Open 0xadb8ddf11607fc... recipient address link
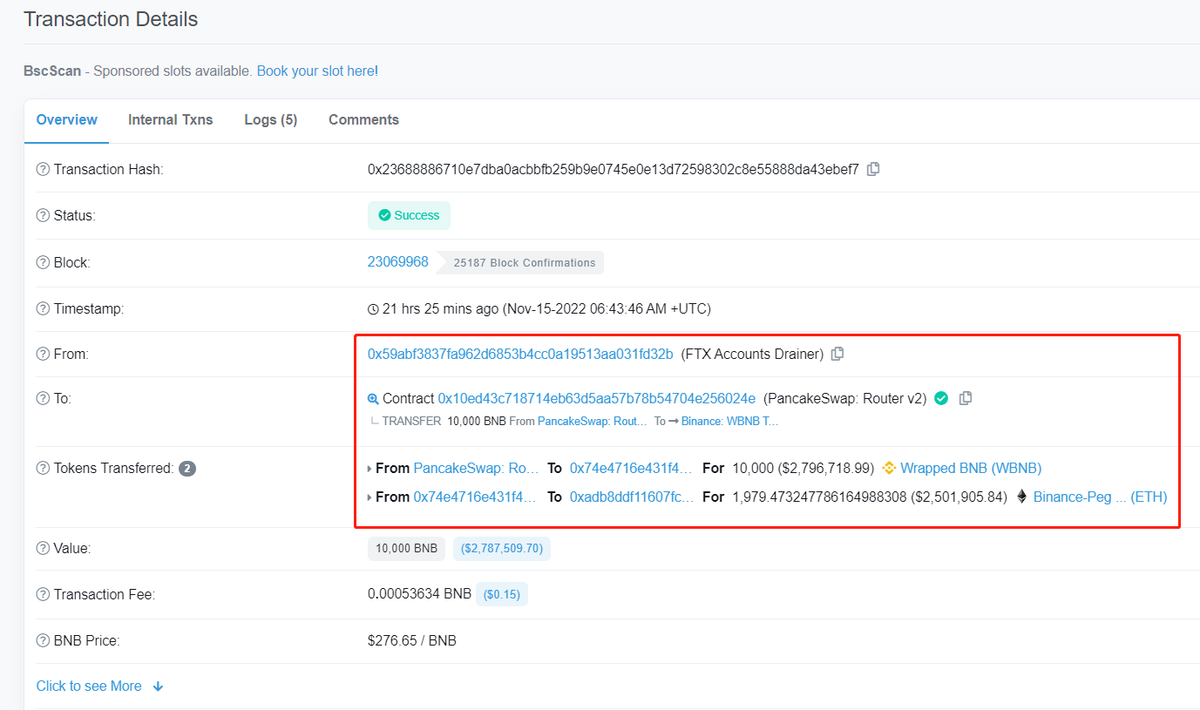 (x=631, y=496)
